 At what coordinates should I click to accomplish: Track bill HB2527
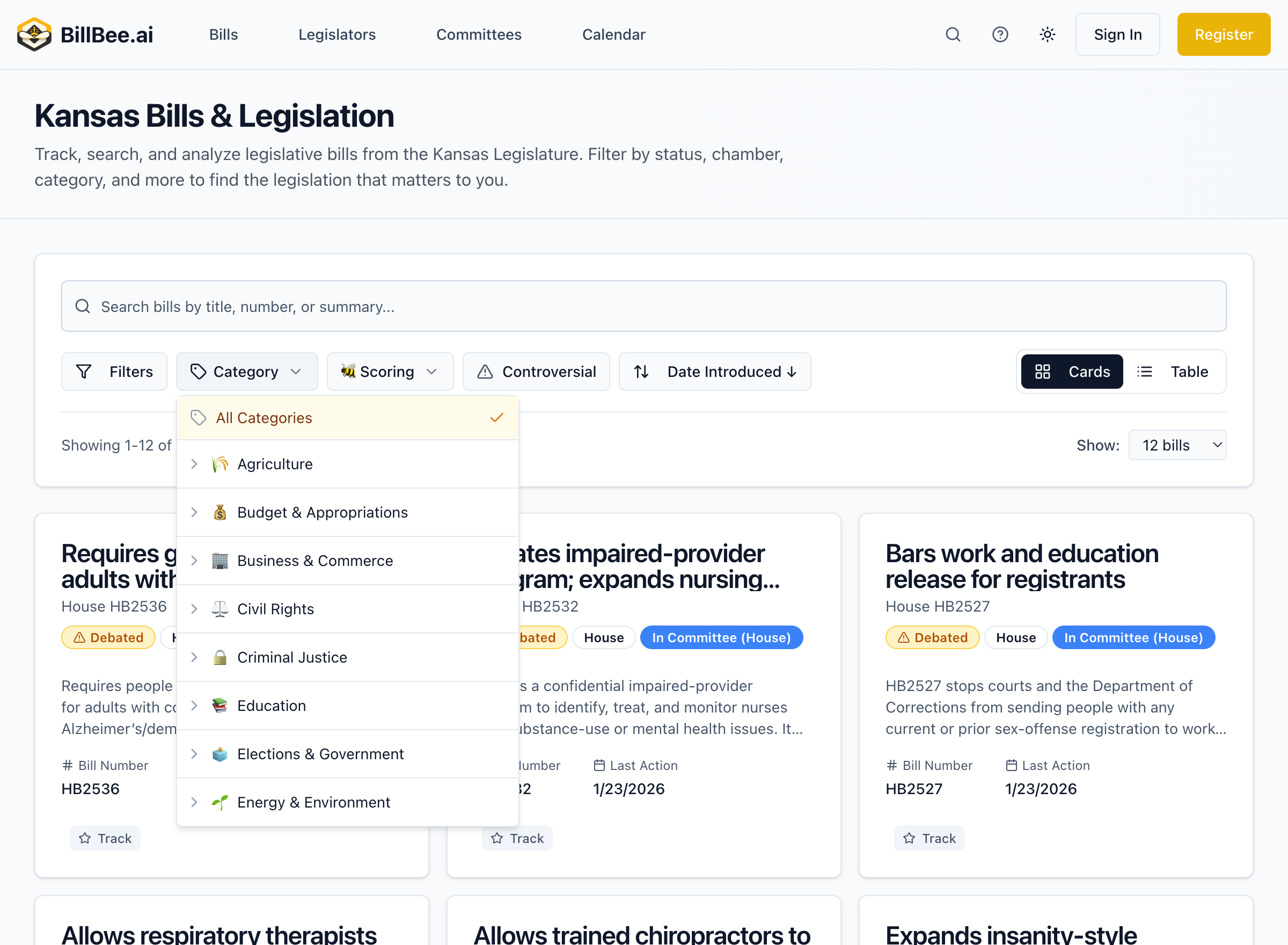929,838
